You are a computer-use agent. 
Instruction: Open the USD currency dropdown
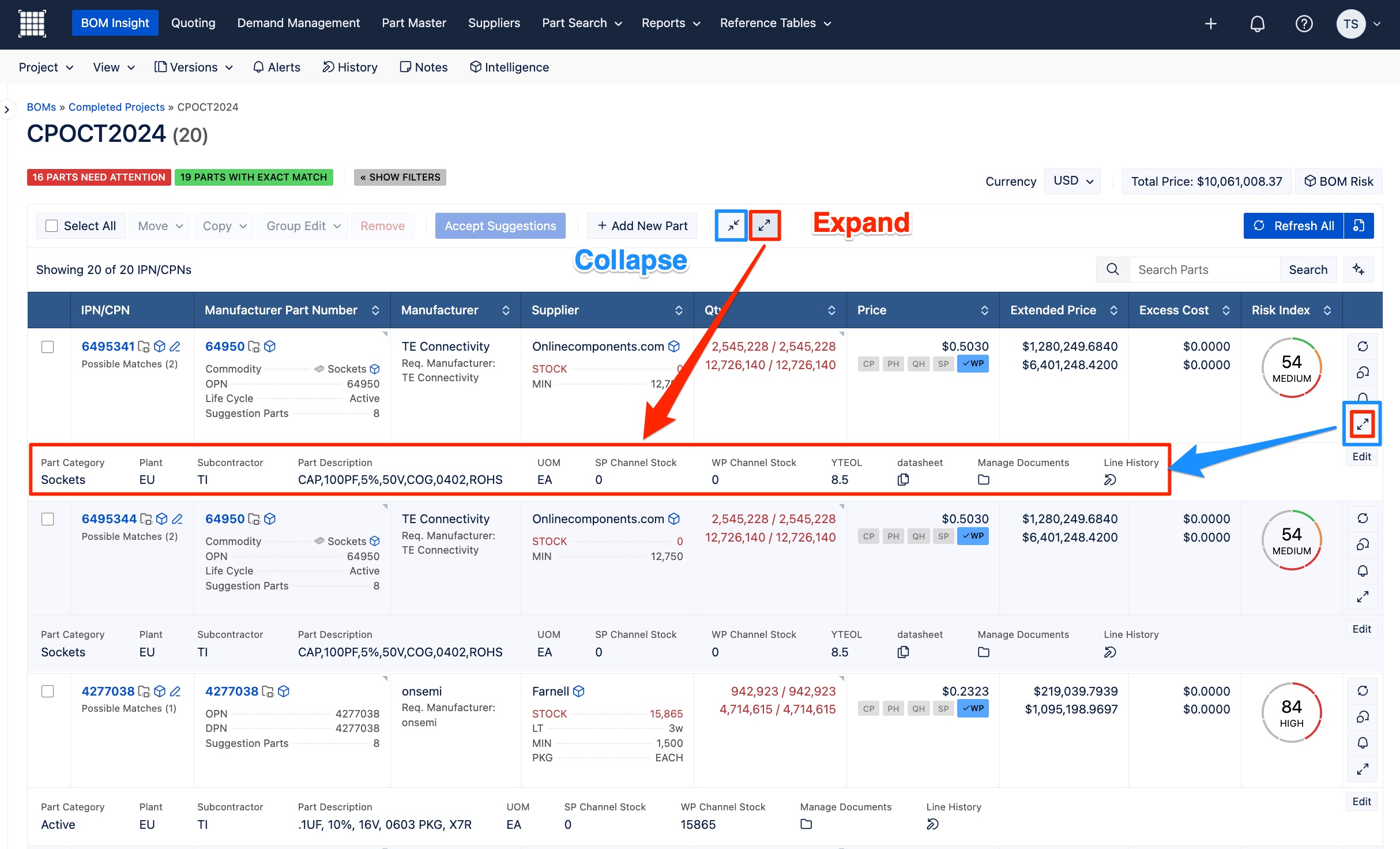pyautogui.click(x=1072, y=181)
